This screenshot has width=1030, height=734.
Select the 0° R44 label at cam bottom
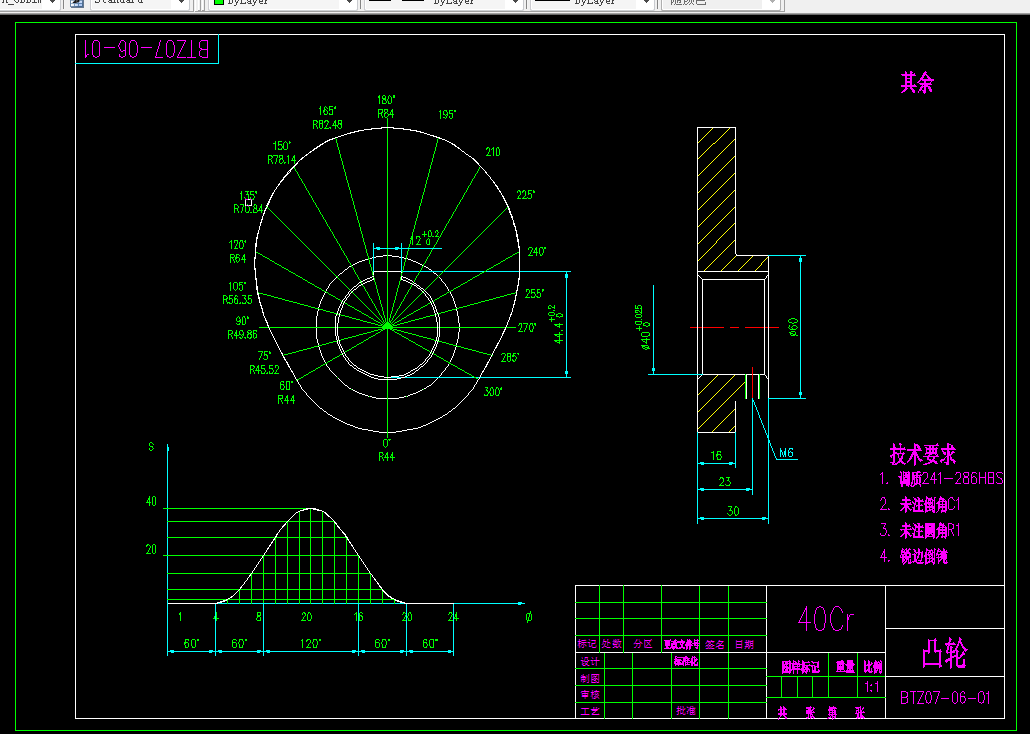point(386,450)
